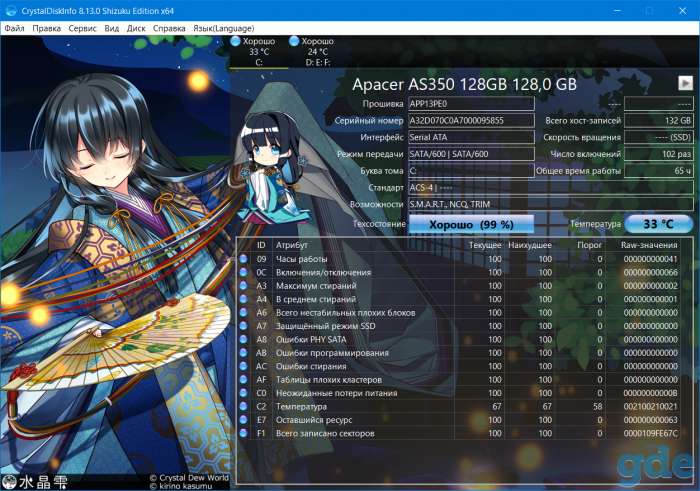
Task: Open the Сервис menu
Action: click(x=82, y=28)
